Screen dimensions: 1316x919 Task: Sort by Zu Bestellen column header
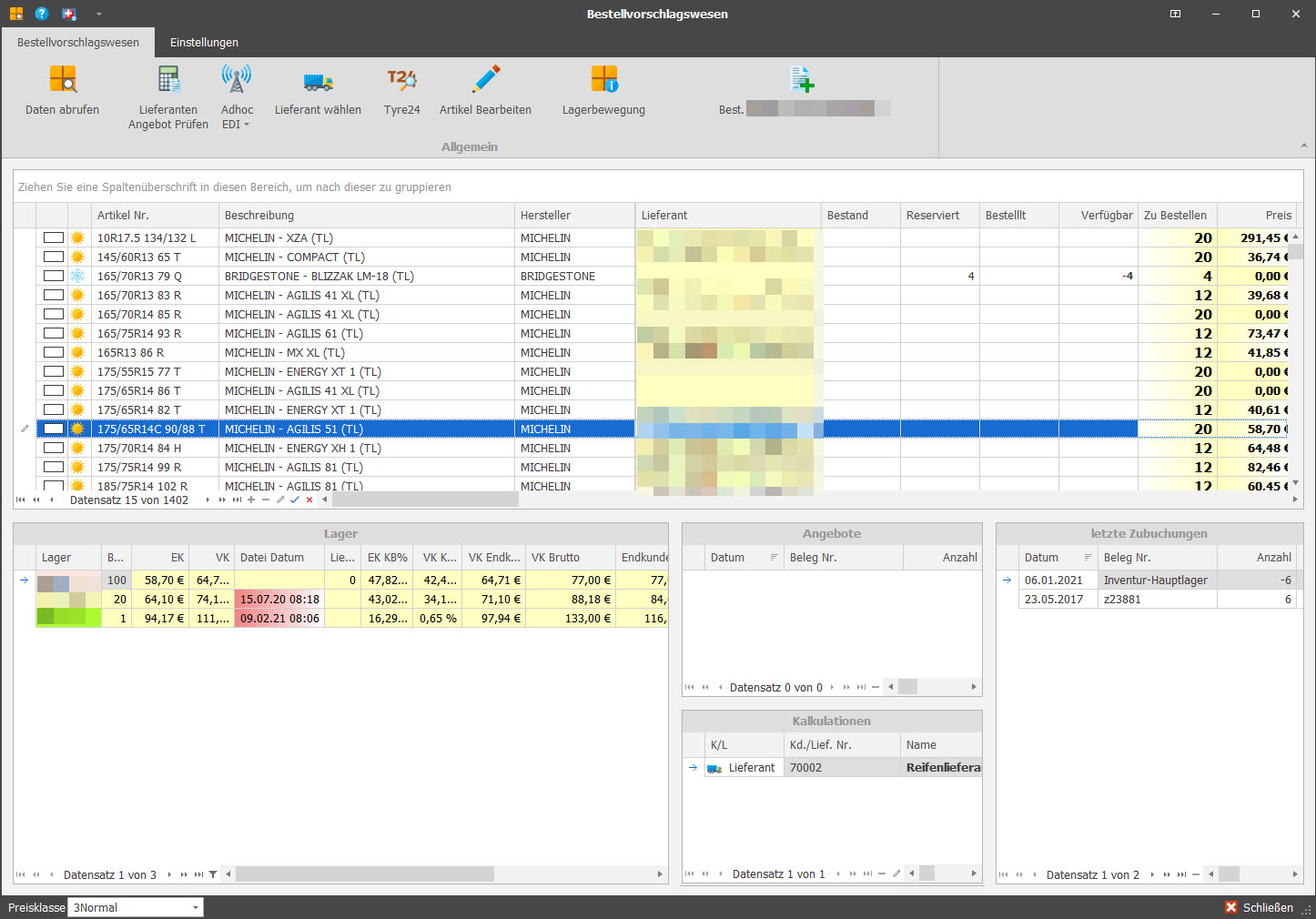click(x=1178, y=216)
